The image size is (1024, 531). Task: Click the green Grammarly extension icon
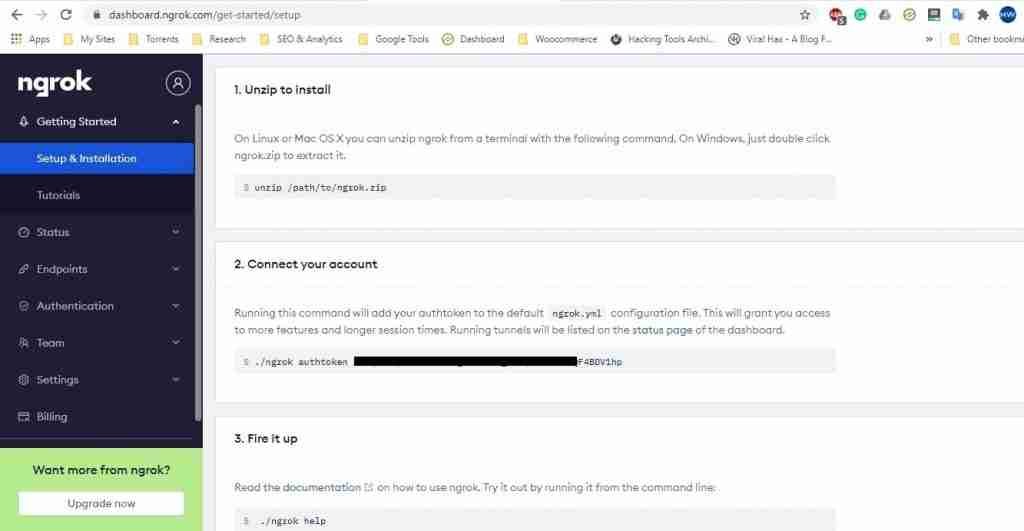tap(860, 14)
